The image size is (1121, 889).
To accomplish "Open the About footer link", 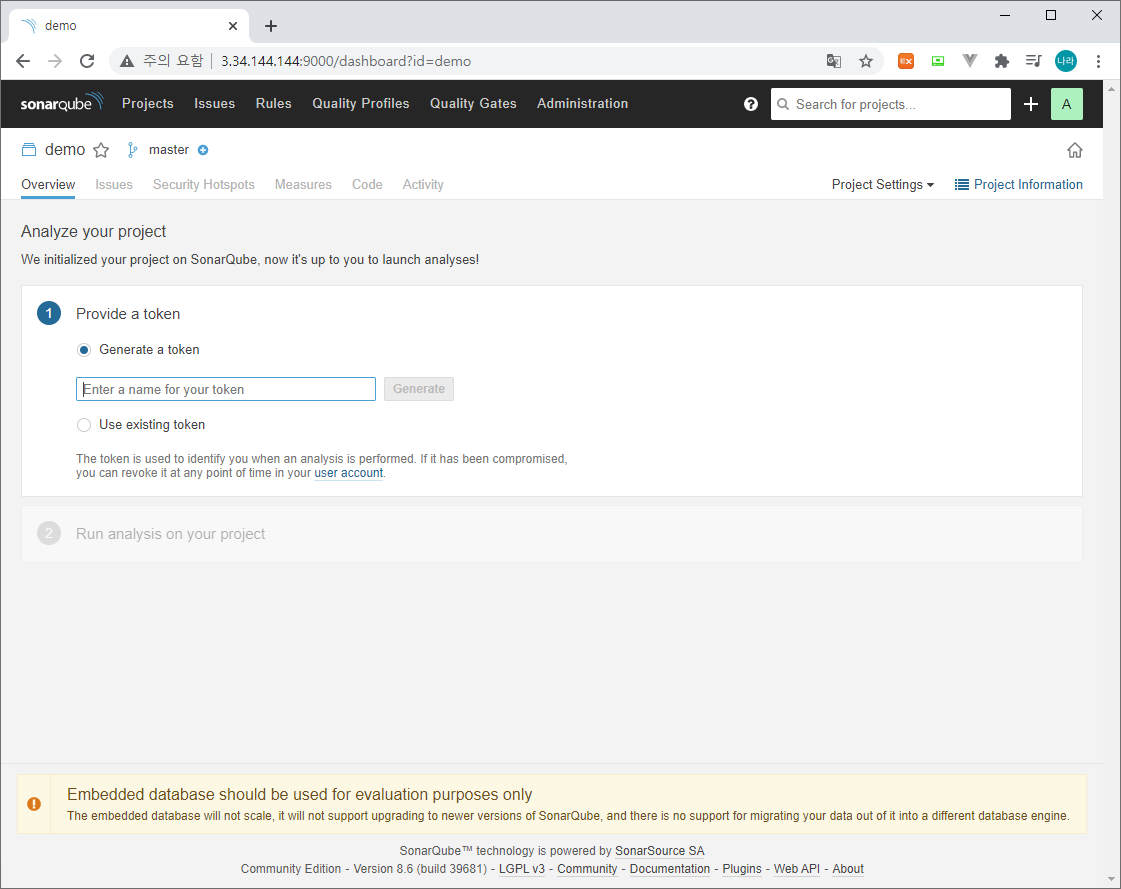I will (x=848, y=869).
